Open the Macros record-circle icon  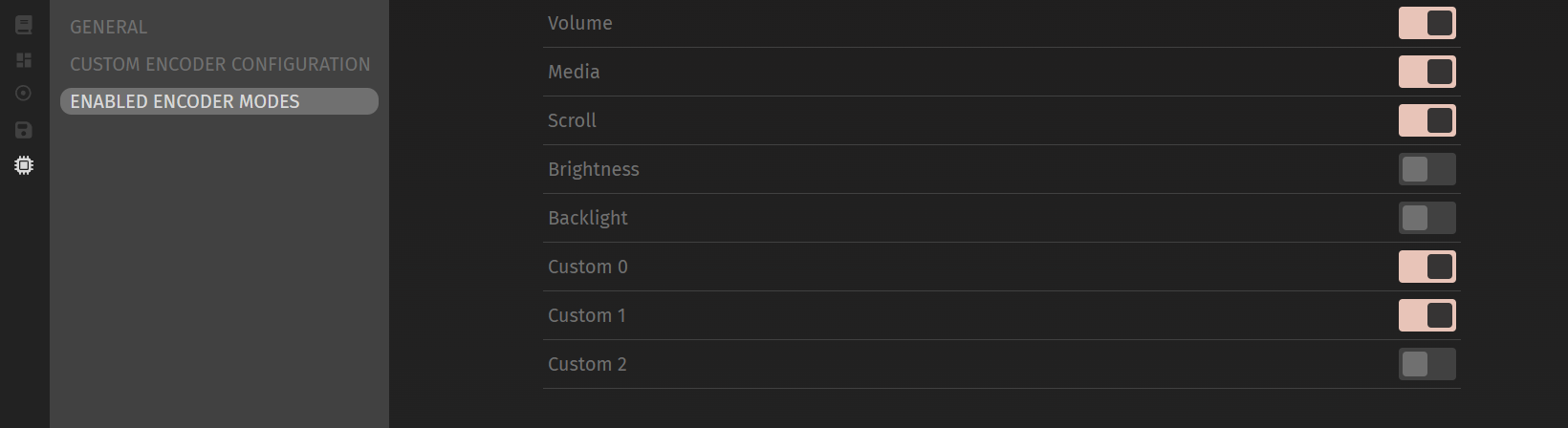click(24, 94)
